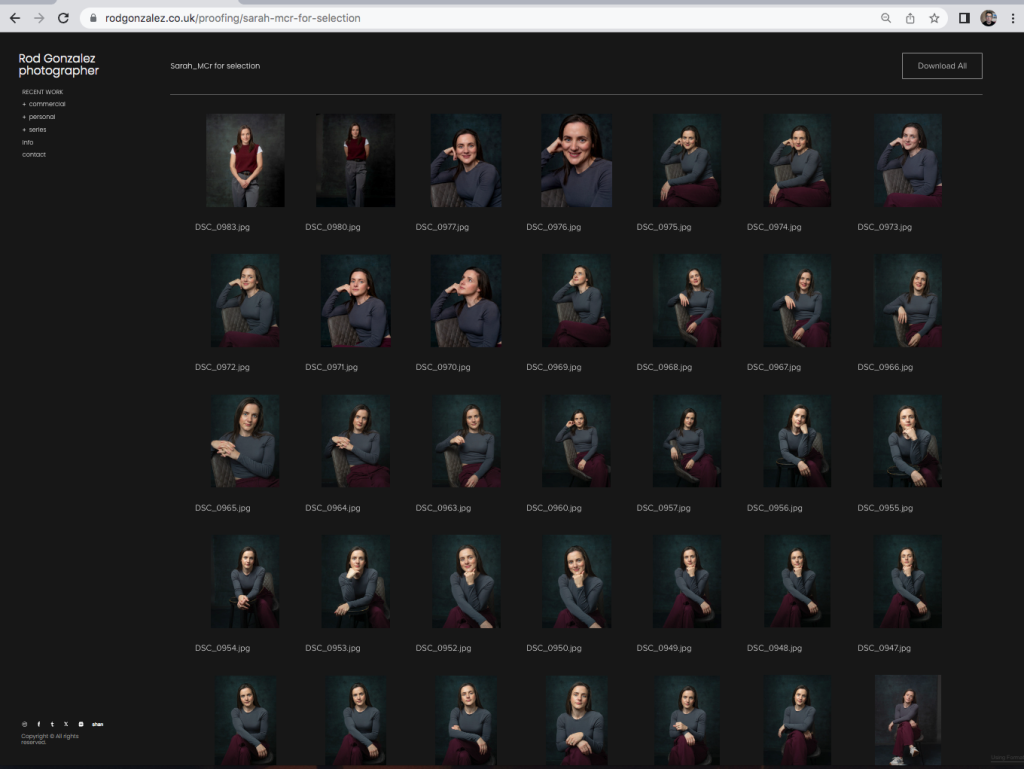Bookmark this page with the star icon
Screen dimensions: 1024x769
click(934, 18)
